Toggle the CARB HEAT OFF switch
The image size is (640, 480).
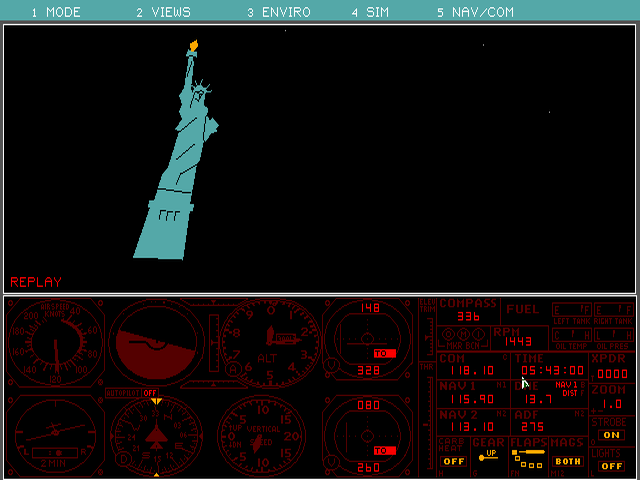454,461
